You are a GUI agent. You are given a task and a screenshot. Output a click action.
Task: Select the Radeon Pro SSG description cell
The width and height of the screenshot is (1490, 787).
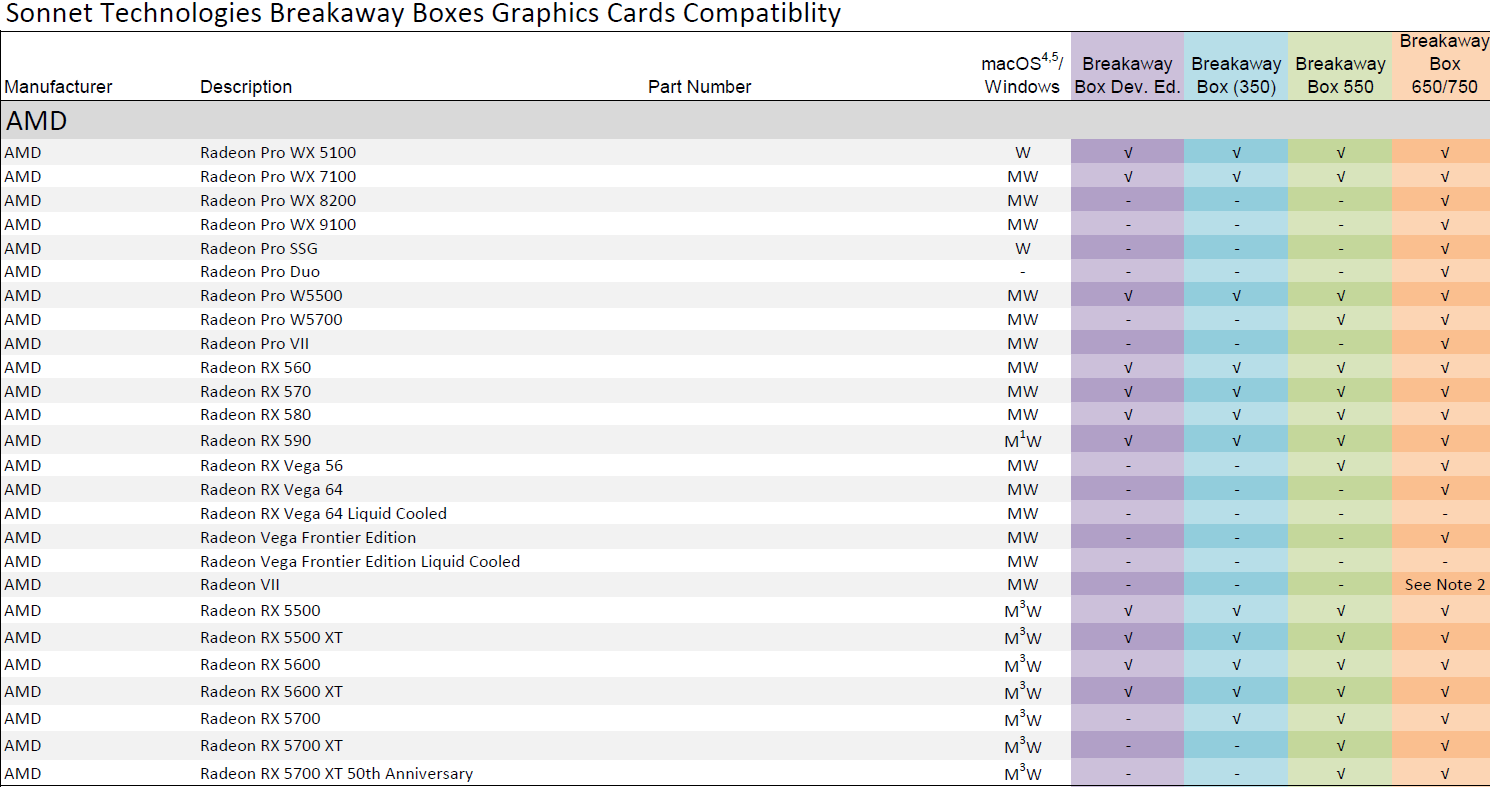tap(258, 249)
